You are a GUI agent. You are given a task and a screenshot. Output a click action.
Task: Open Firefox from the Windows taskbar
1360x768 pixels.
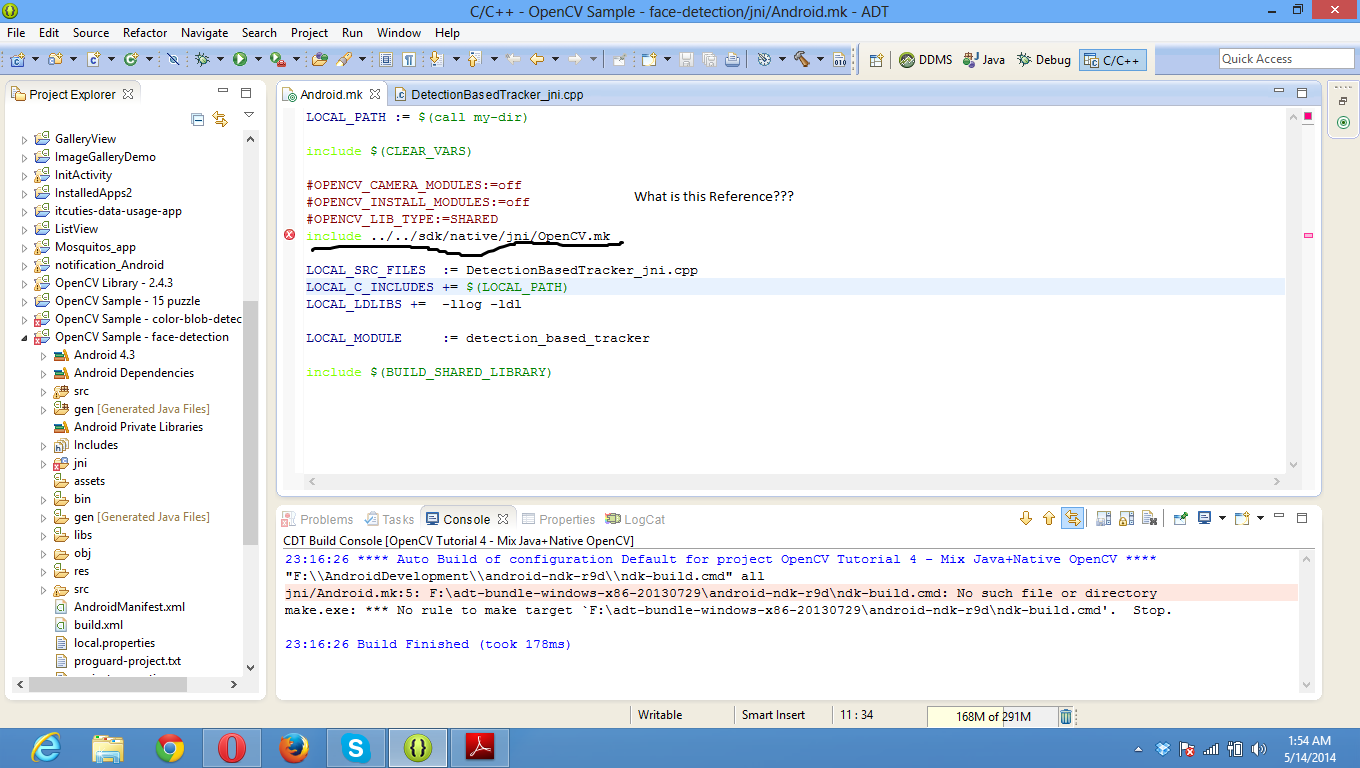click(293, 747)
